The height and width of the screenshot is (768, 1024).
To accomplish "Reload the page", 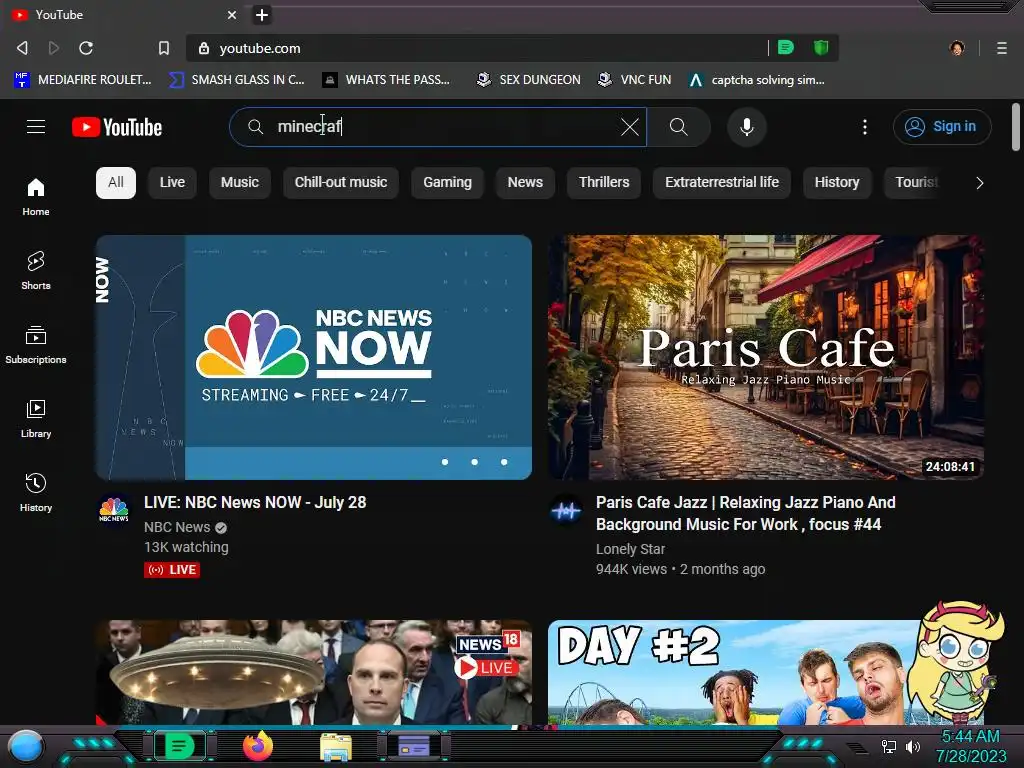I will (86, 48).
